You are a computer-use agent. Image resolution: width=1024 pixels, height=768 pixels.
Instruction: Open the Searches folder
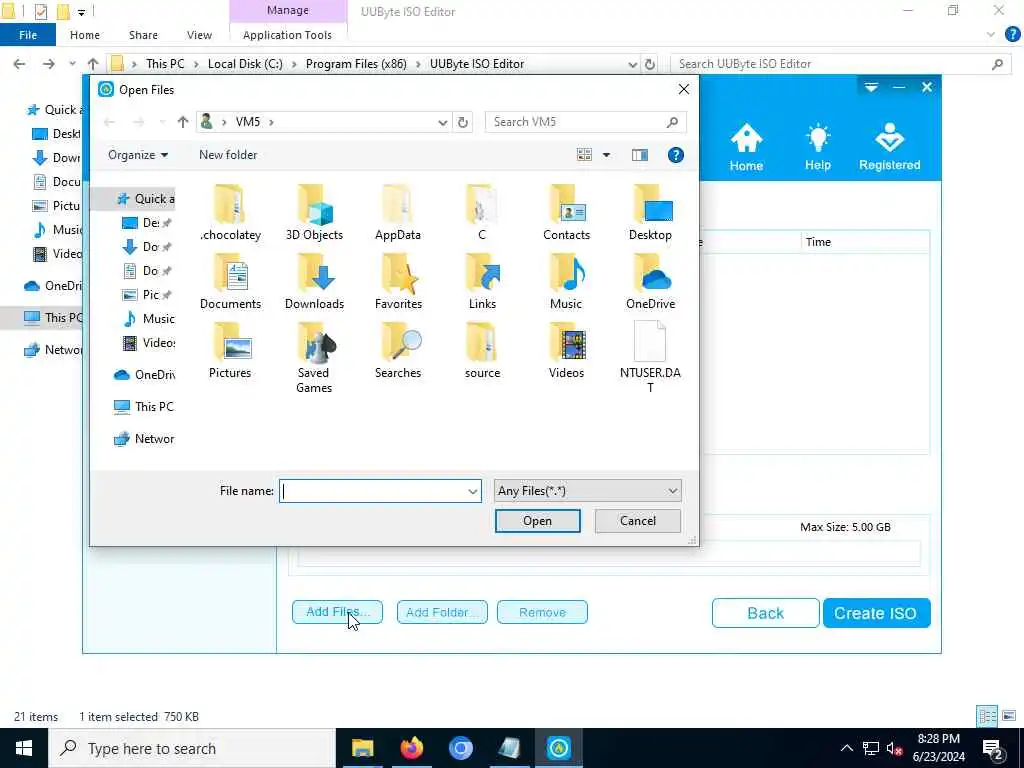398,351
